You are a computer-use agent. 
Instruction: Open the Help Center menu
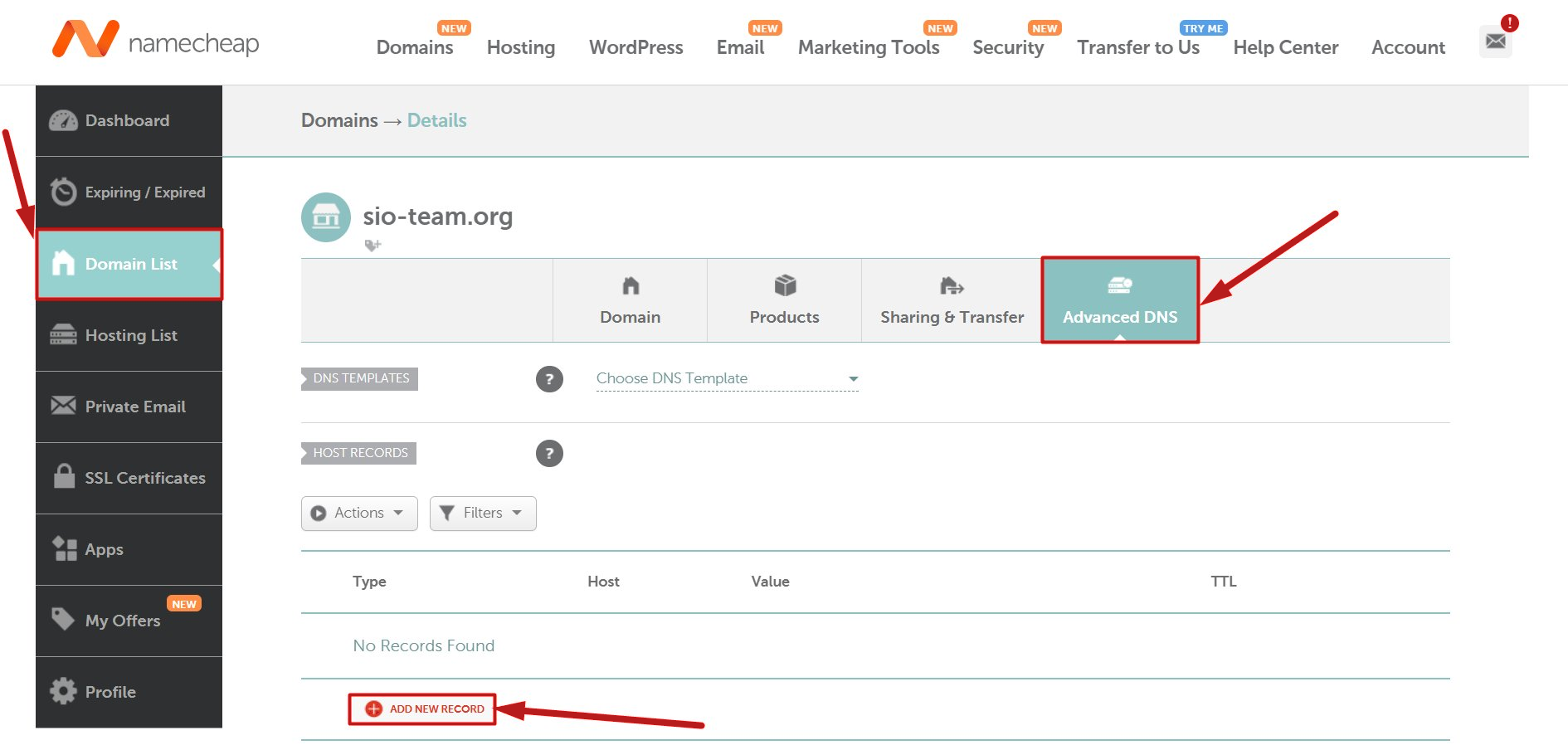[x=1286, y=47]
